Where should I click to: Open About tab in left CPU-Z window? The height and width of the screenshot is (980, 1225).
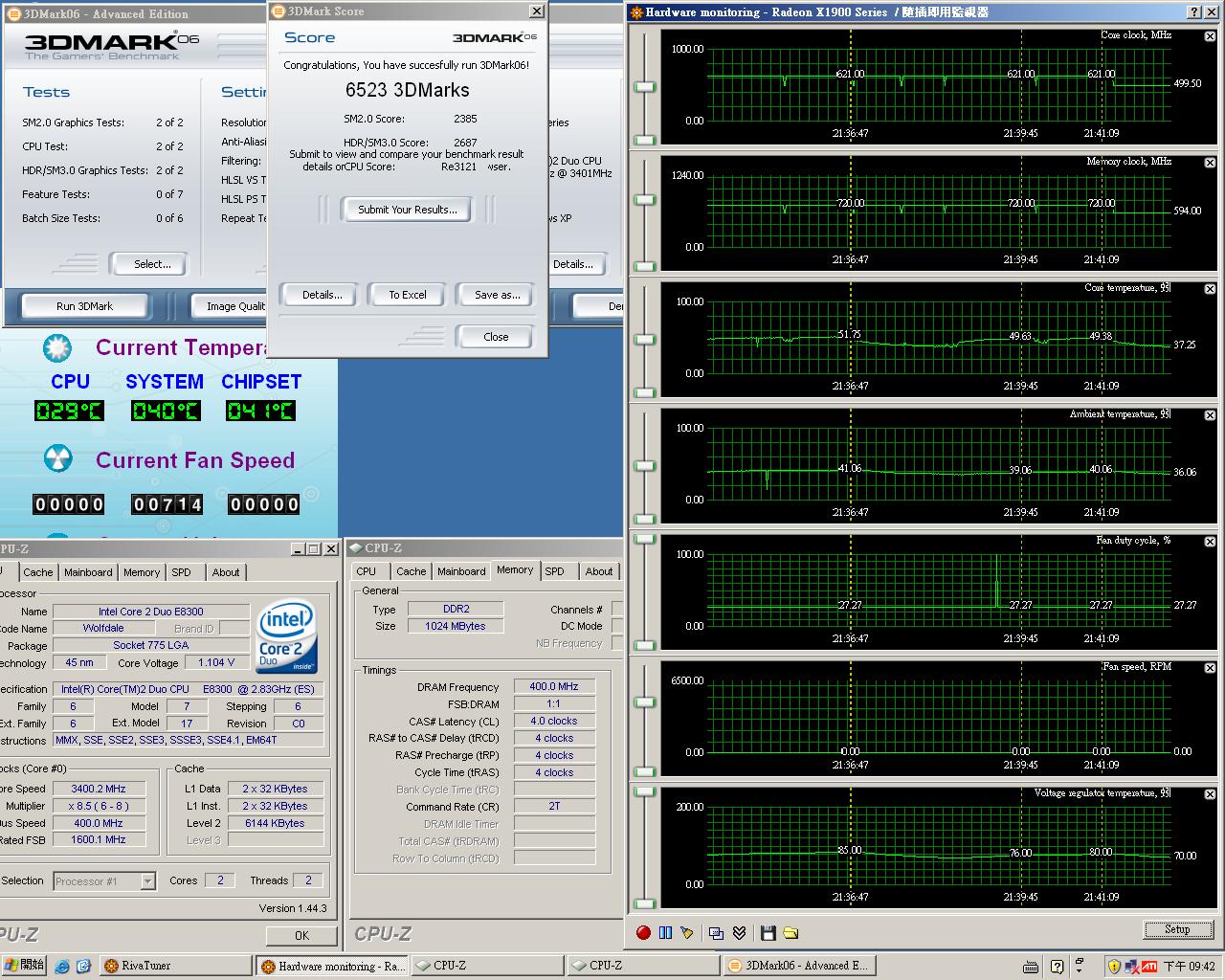click(226, 572)
